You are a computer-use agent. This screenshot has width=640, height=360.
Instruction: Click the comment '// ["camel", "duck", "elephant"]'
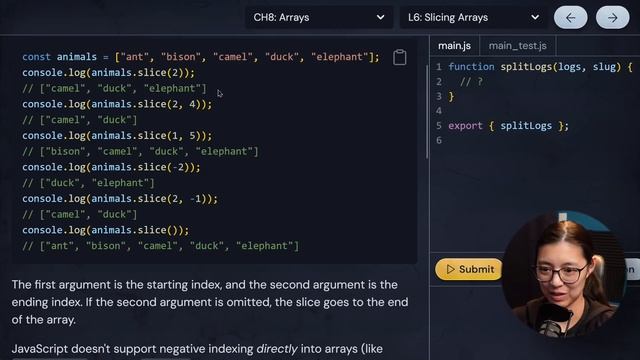(x=114, y=89)
